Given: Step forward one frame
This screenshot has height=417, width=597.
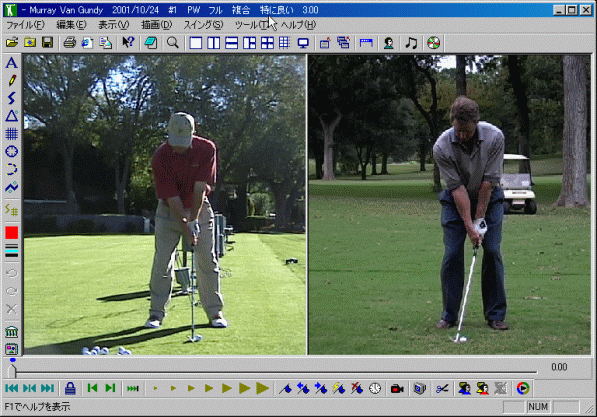Looking at the screenshot, I should coord(110,388).
